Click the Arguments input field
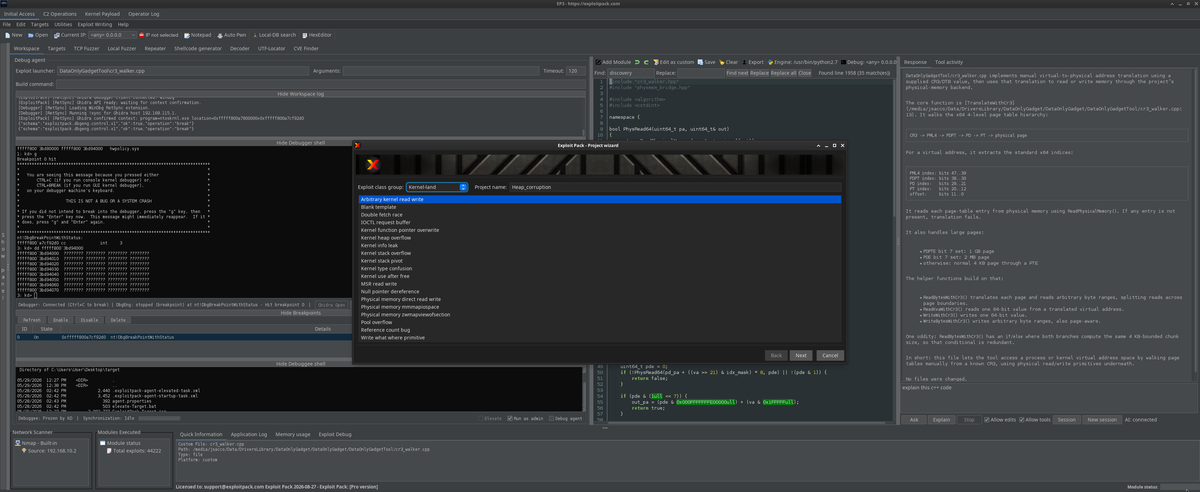The image size is (1200, 492). tap(439, 71)
